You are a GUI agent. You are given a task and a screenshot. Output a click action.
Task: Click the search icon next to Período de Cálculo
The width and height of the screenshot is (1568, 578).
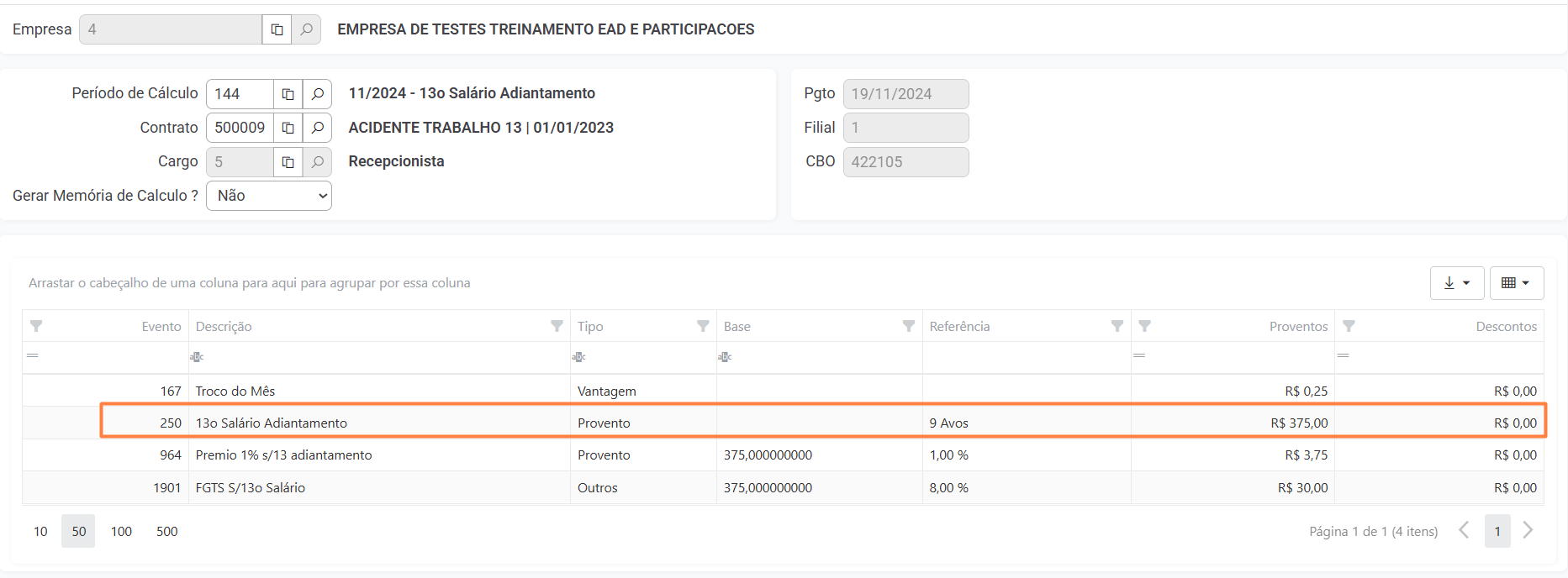click(317, 94)
